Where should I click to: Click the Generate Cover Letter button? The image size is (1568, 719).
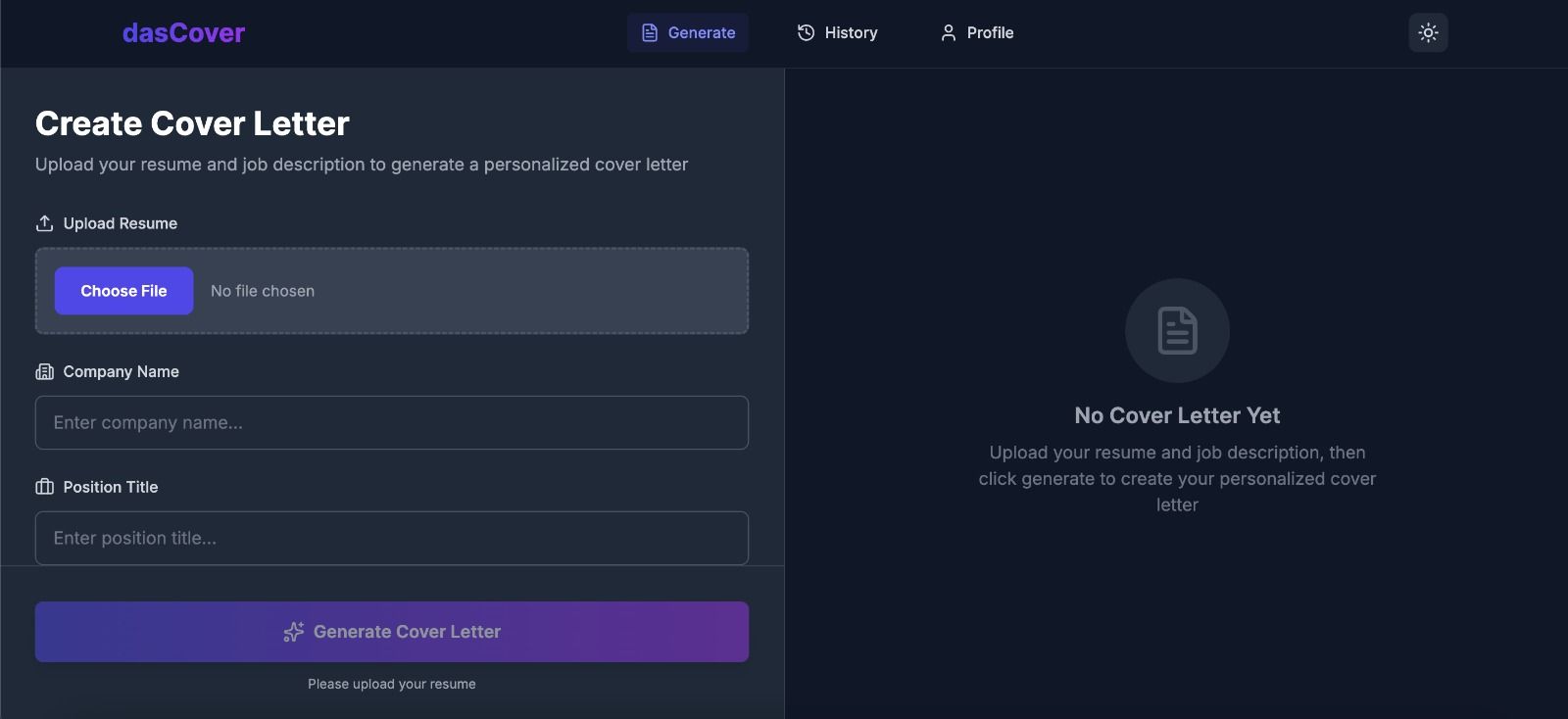(392, 632)
